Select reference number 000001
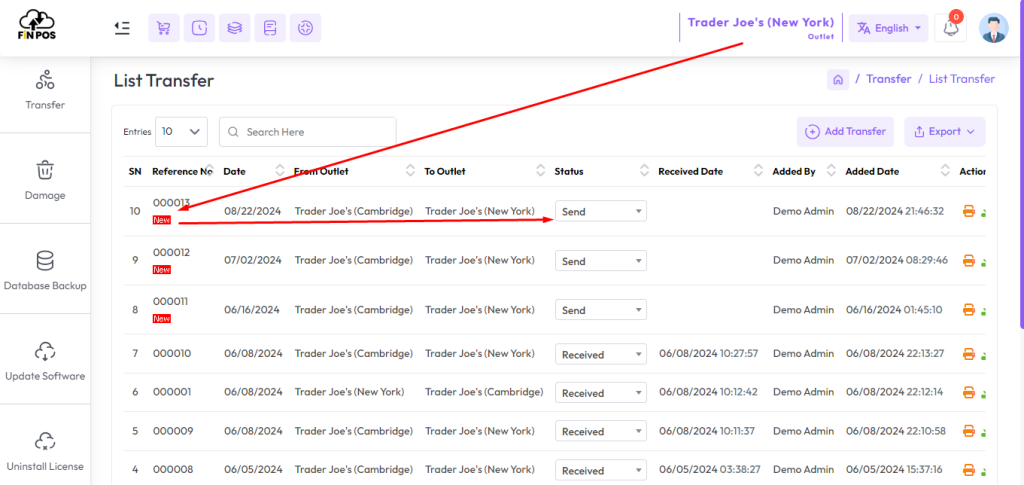This screenshot has height=485, width=1024. [x=172, y=392]
